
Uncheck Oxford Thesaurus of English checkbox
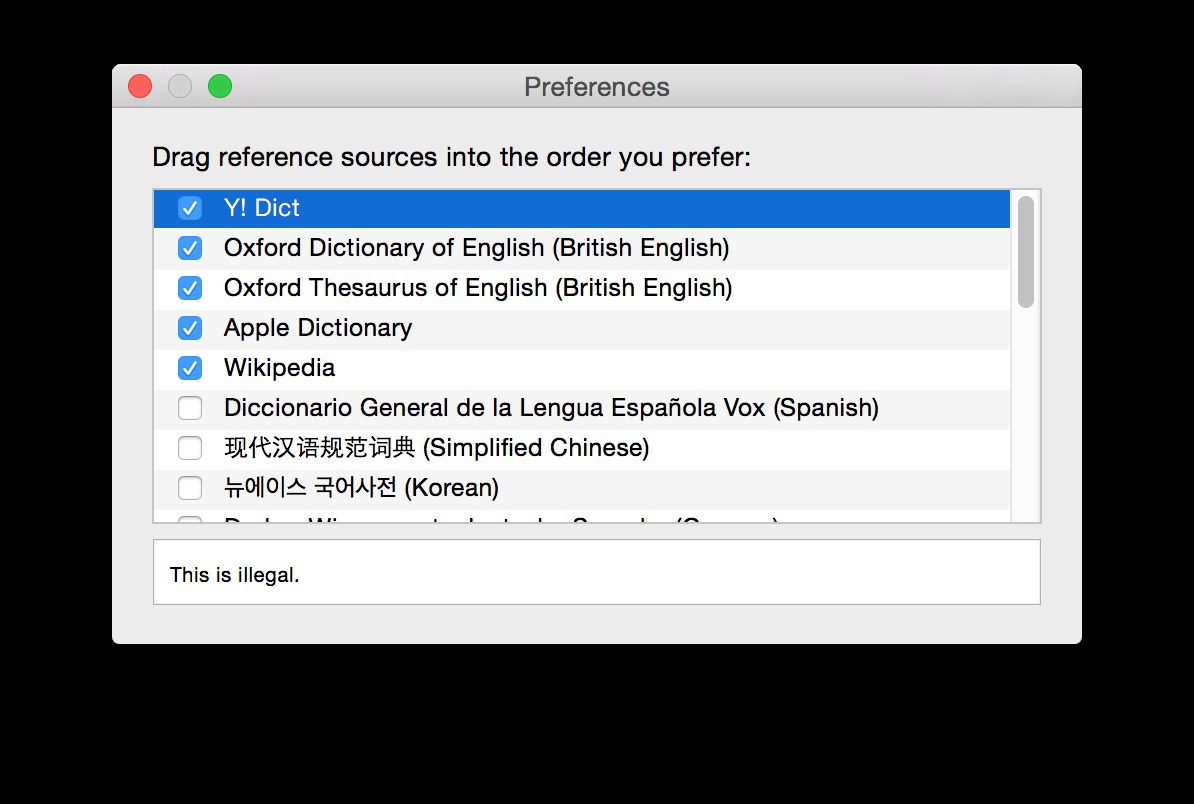[x=190, y=288]
